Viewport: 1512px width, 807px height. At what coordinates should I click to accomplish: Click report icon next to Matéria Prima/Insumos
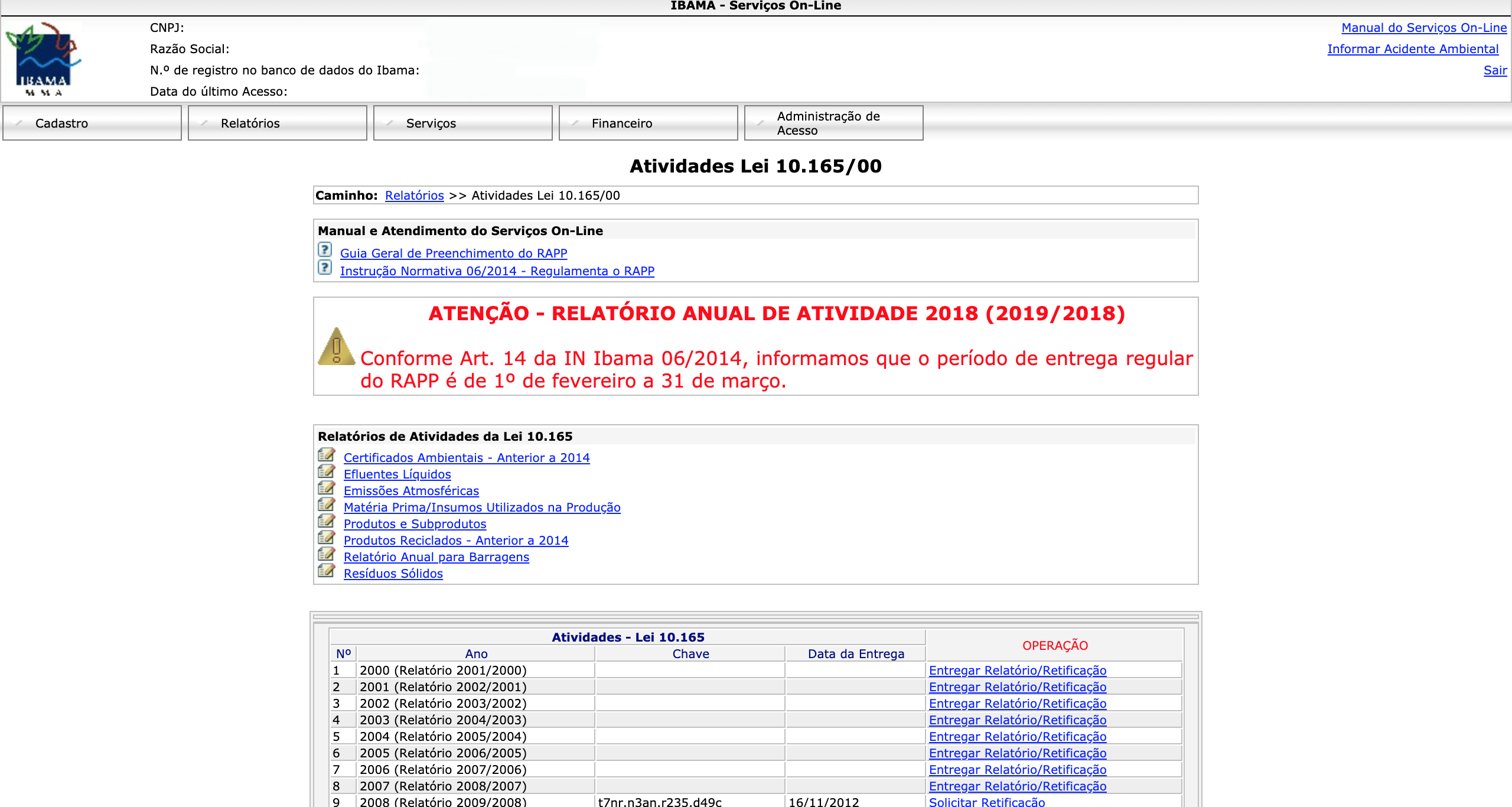[327, 505]
